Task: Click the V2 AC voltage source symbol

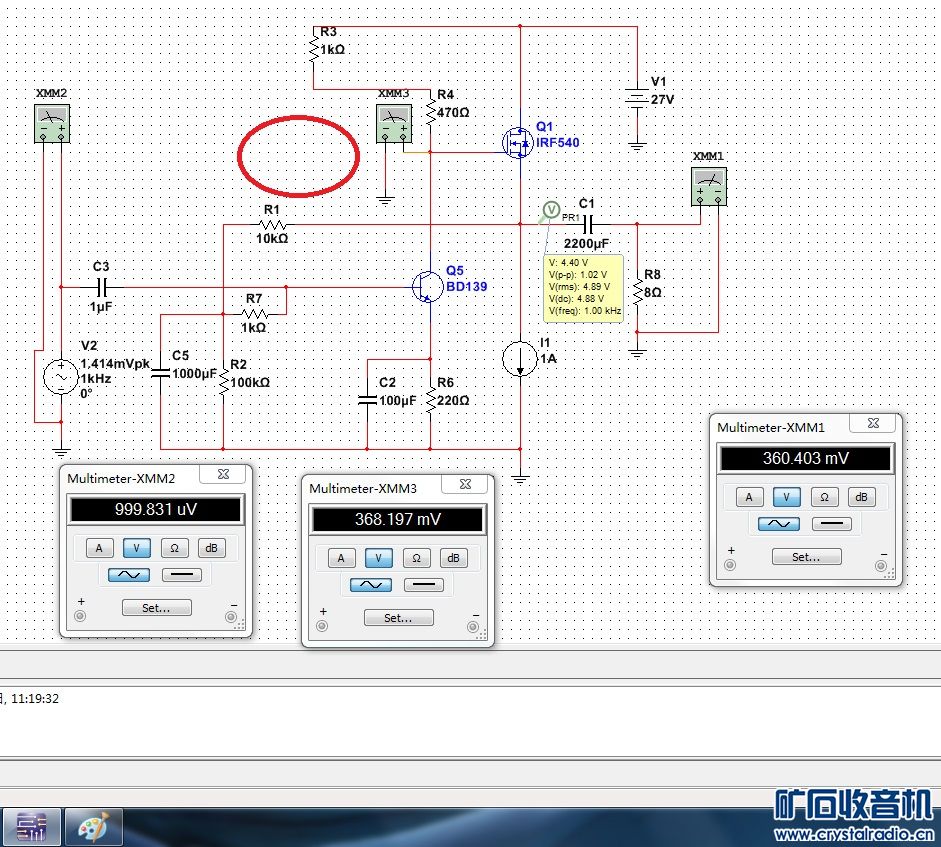Action: point(59,378)
